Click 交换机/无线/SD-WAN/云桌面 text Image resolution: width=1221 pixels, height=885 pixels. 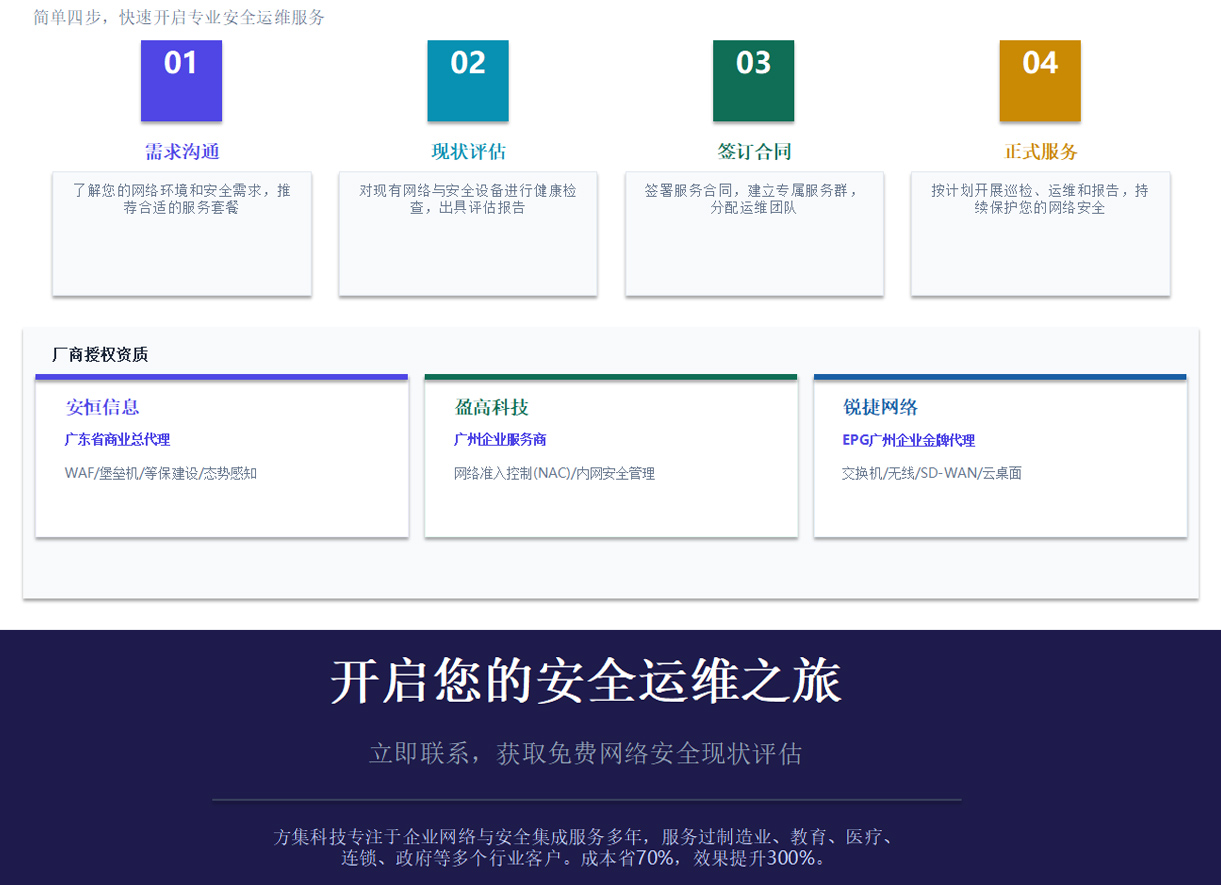[932, 473]
